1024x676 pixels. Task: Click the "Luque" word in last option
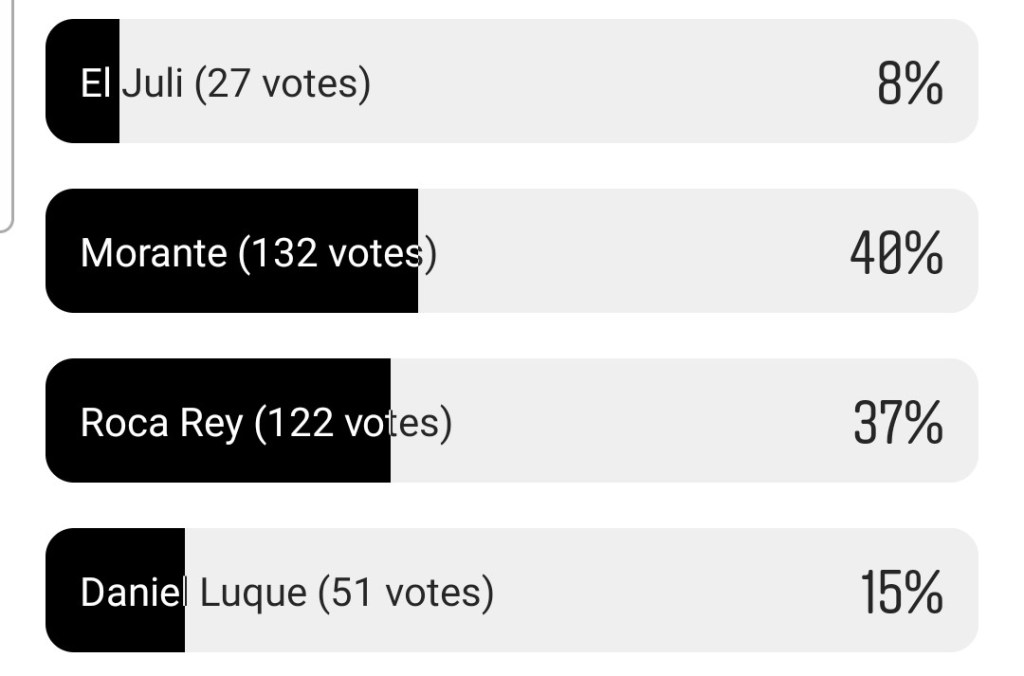[x=253, y=593]
